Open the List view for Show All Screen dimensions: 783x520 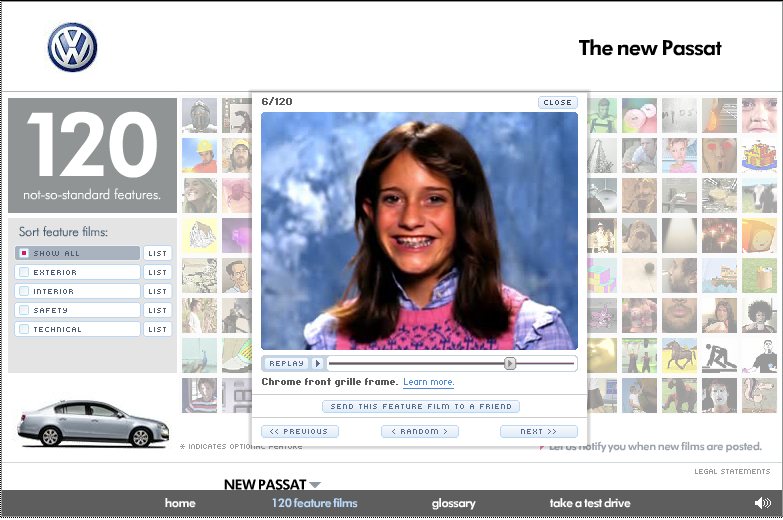157,253
